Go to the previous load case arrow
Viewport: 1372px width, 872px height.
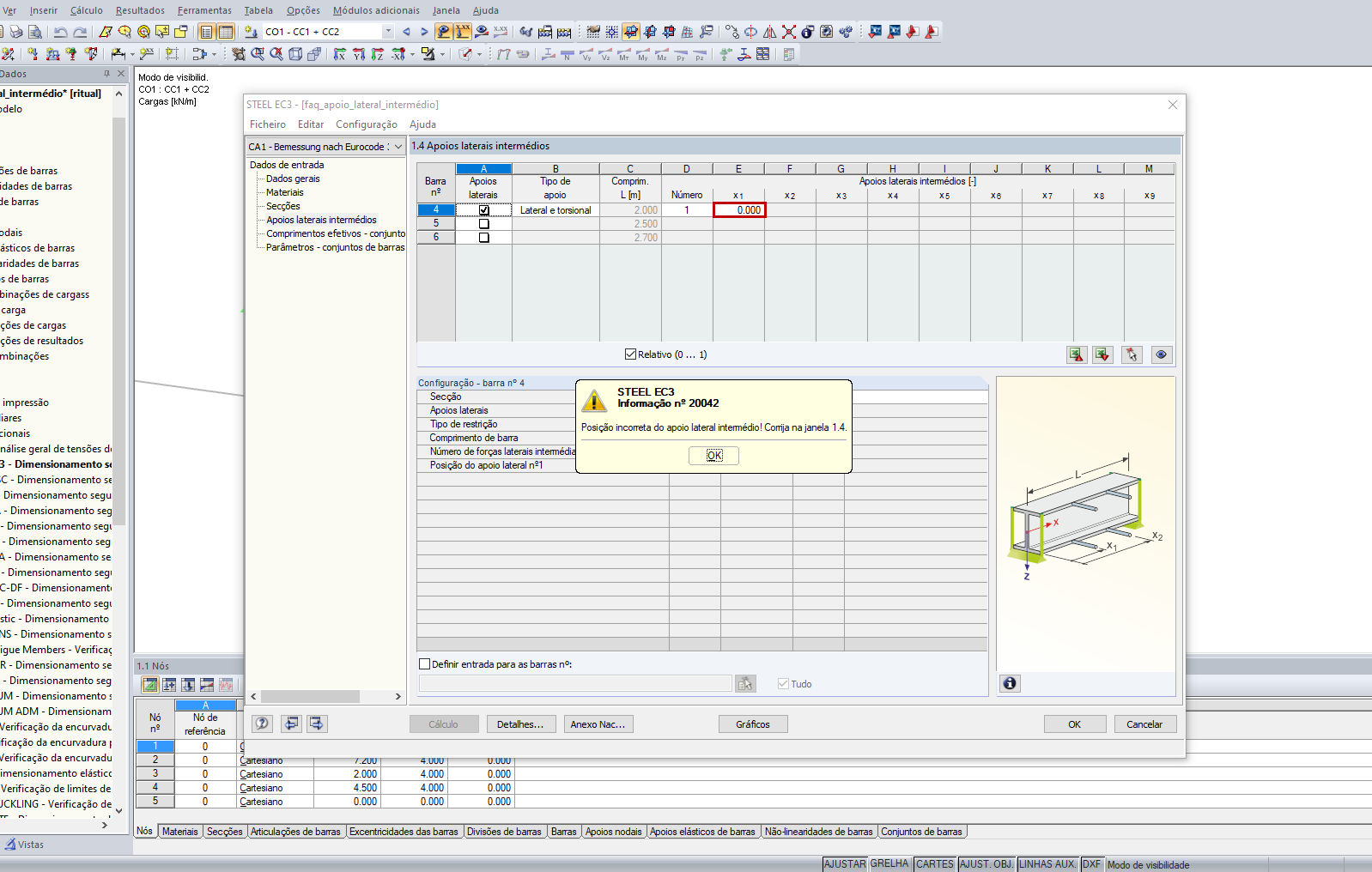(x=406, y=32)
